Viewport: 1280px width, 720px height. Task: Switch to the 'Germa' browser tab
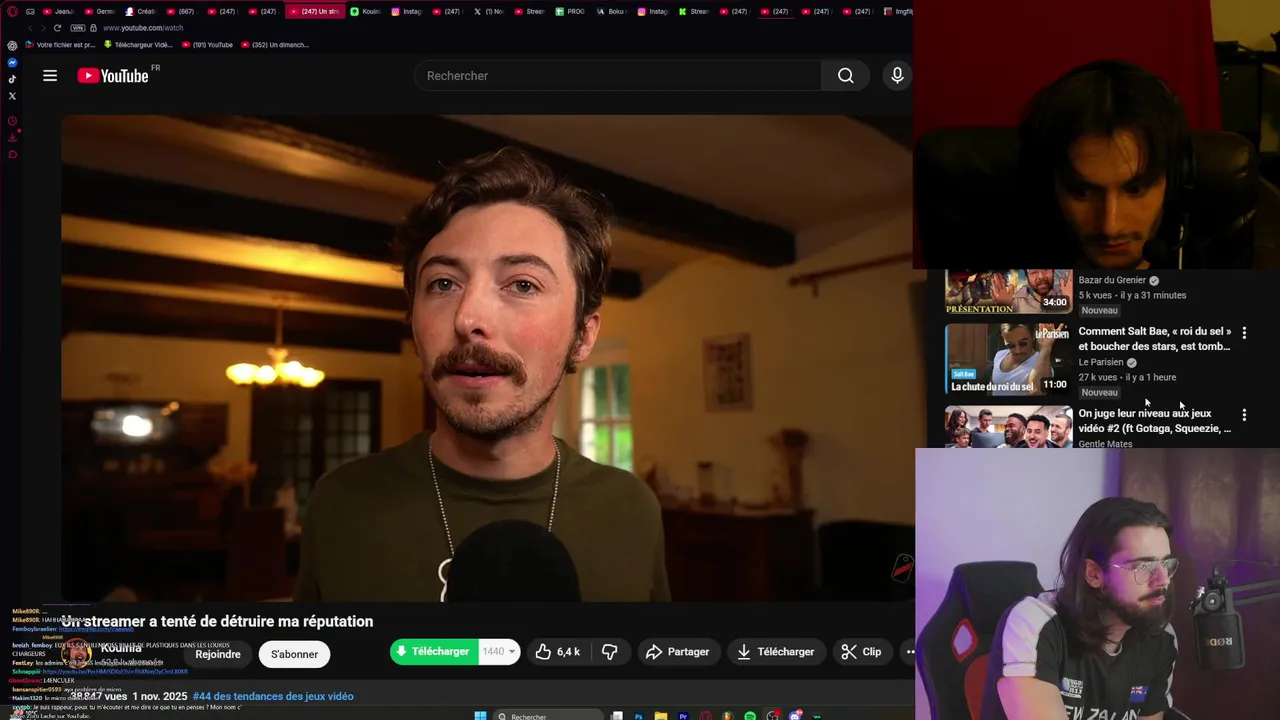click(100, 12)
